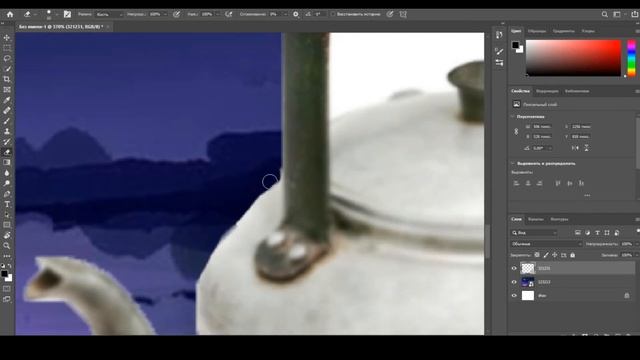Select the Crop tool
Viewport: 640px width, 360px height.
click(7, 79)
